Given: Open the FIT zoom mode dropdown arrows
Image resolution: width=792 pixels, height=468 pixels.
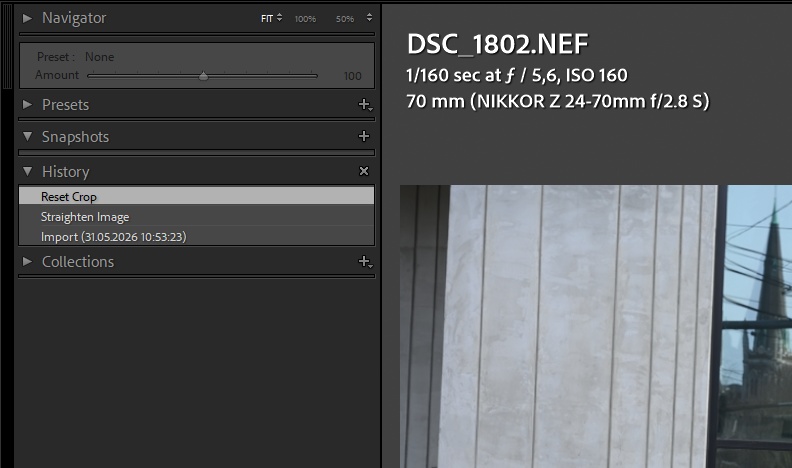Looking at the screenshot, I should click(279, 18).
